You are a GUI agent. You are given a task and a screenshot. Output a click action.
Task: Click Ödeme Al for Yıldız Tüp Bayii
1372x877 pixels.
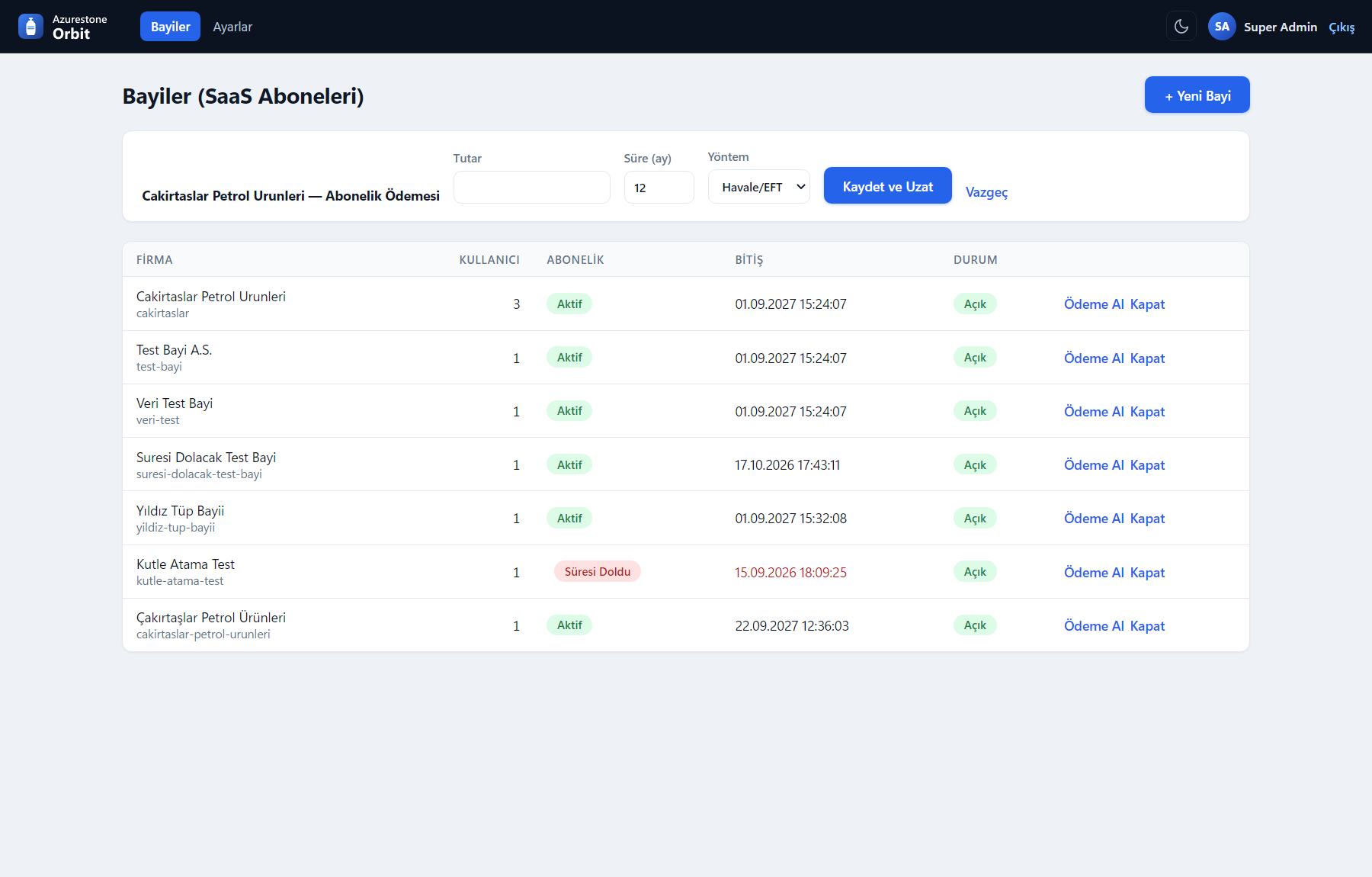pyautogui.click(x=1094, y=519)
